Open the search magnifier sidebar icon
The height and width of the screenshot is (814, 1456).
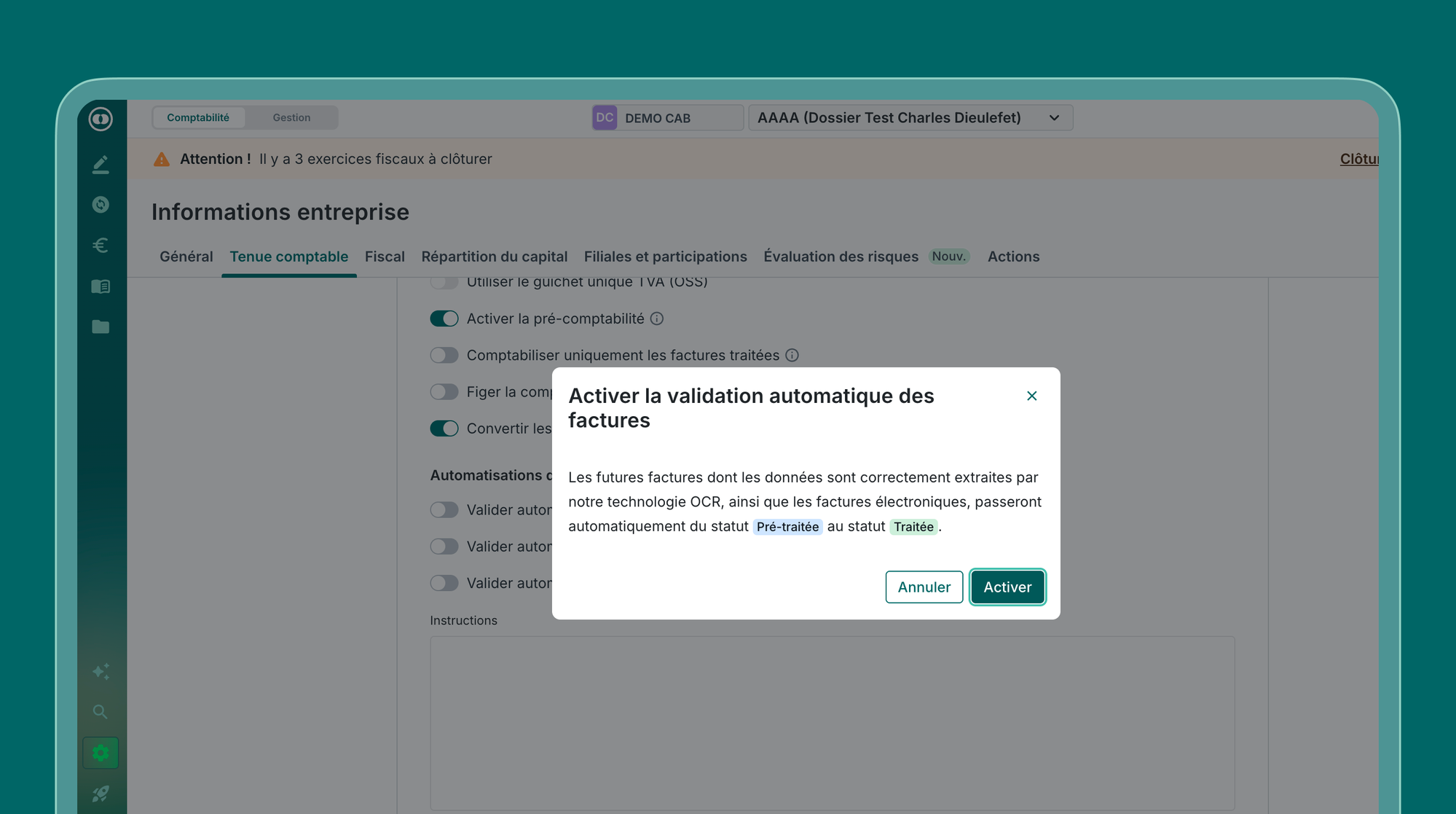pos(101,712)
